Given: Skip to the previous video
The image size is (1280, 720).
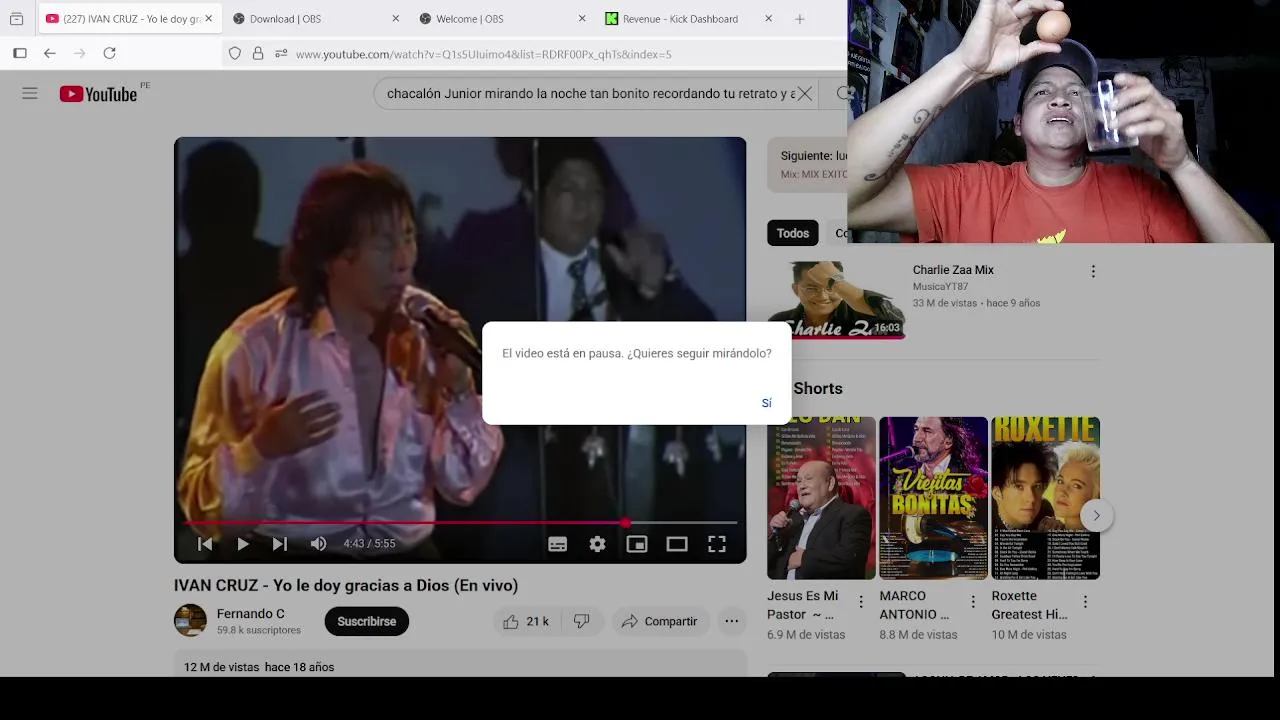Looking at the screenshot, I should click(205, 544).
